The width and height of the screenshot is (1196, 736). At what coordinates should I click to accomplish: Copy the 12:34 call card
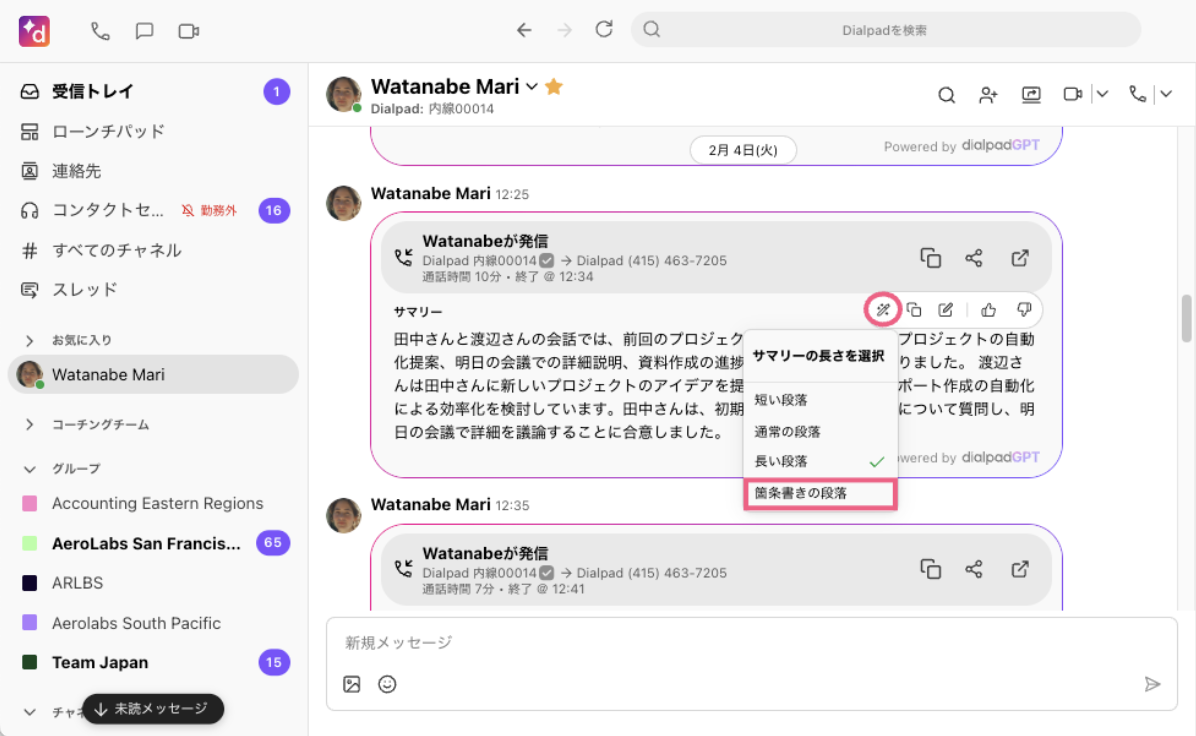pos(931,259)
